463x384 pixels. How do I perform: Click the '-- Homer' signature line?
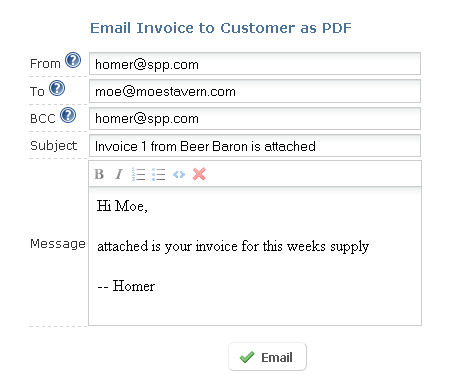point(126,286)
